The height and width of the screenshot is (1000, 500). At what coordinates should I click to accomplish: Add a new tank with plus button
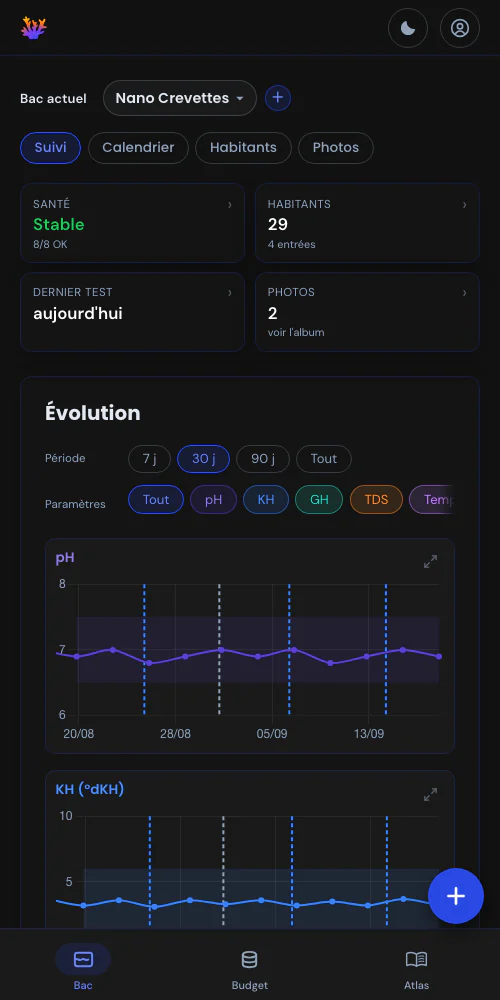point(277,98)
